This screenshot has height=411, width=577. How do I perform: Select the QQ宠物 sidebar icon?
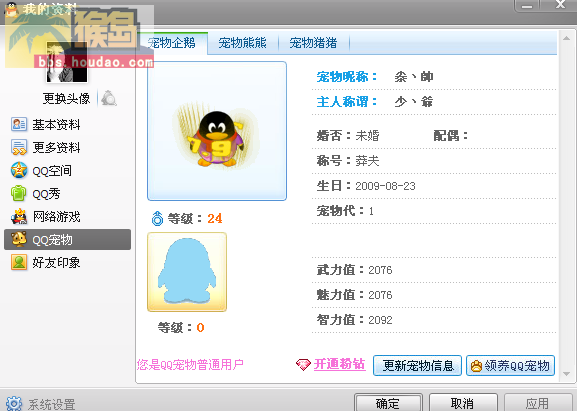[x=19, y=239]
